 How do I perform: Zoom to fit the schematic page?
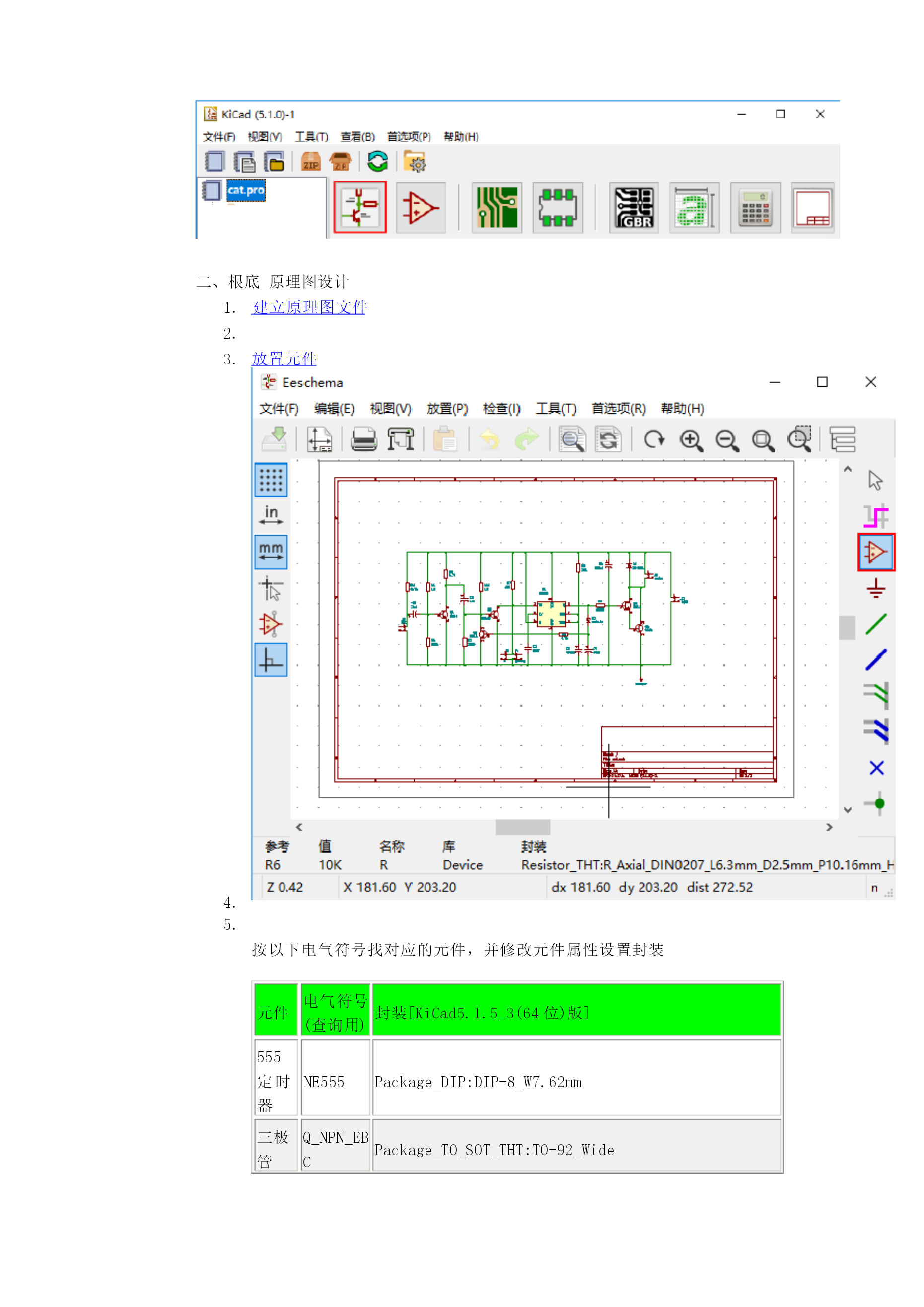click(x=763, y=440)
